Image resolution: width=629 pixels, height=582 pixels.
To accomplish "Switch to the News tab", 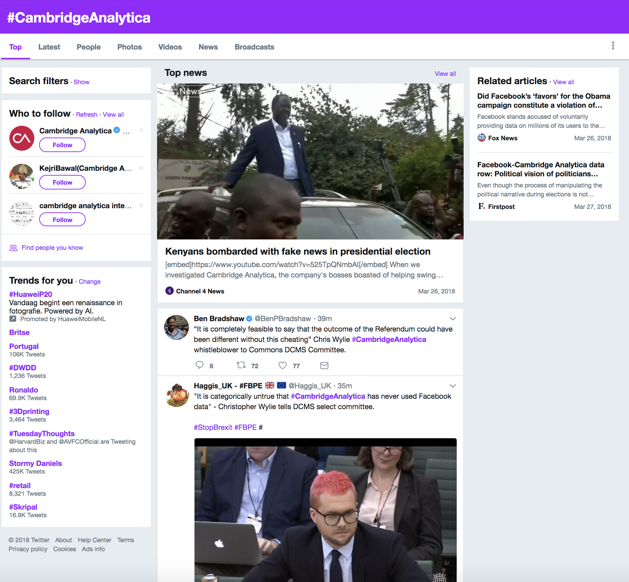I will 208,47.
